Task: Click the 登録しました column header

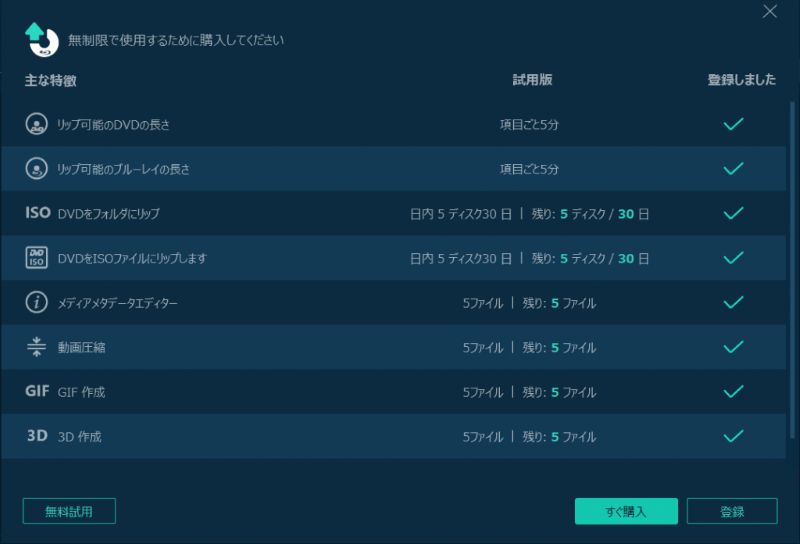Action: pos(741,81)
